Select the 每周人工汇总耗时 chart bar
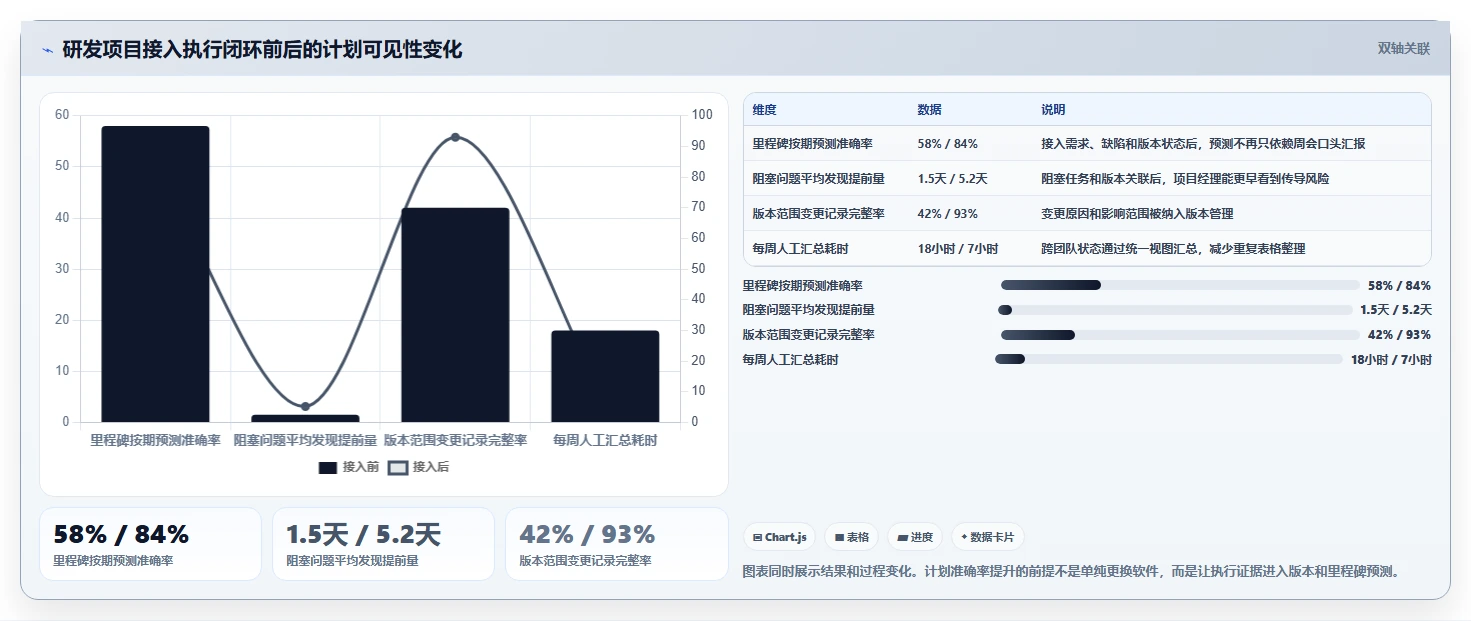Screen dimensions: 1471x621 click(605, 376)
